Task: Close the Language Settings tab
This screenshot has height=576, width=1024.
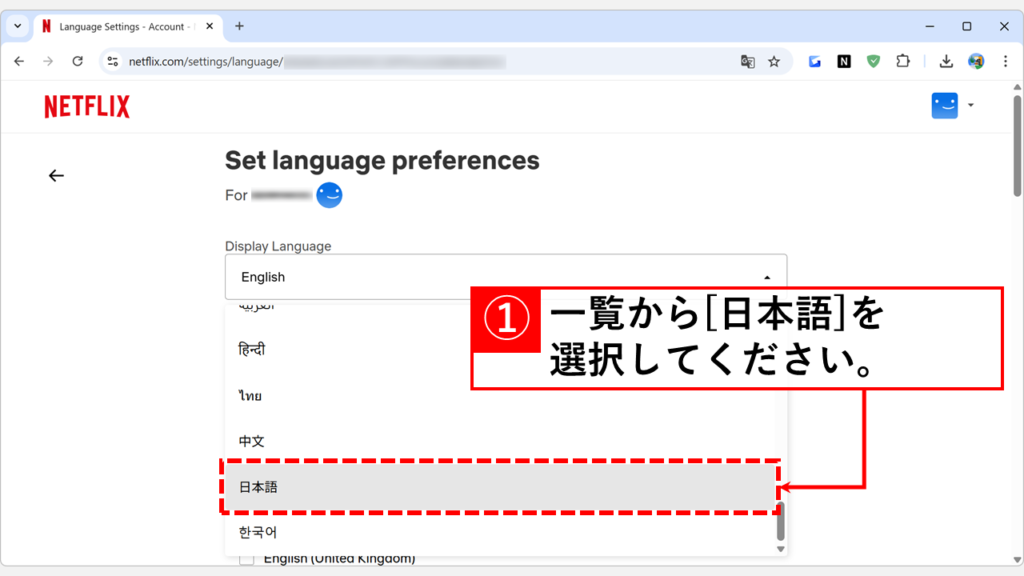Action: point(209,26)
